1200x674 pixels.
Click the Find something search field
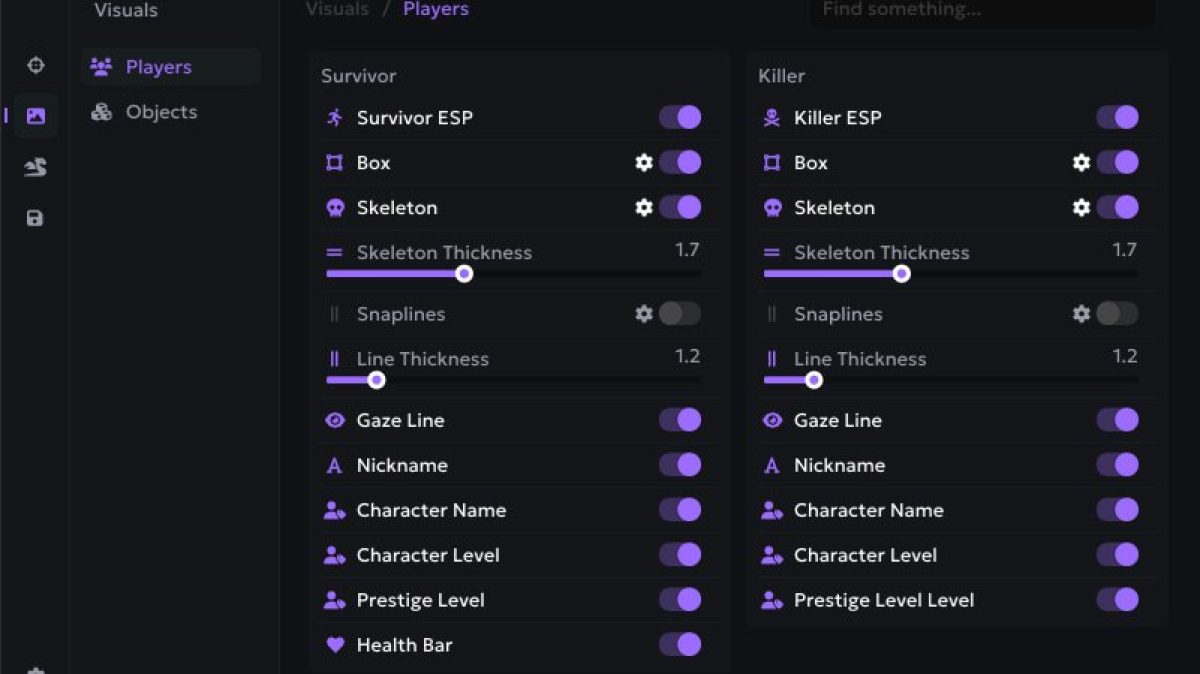tap(980, 10)
